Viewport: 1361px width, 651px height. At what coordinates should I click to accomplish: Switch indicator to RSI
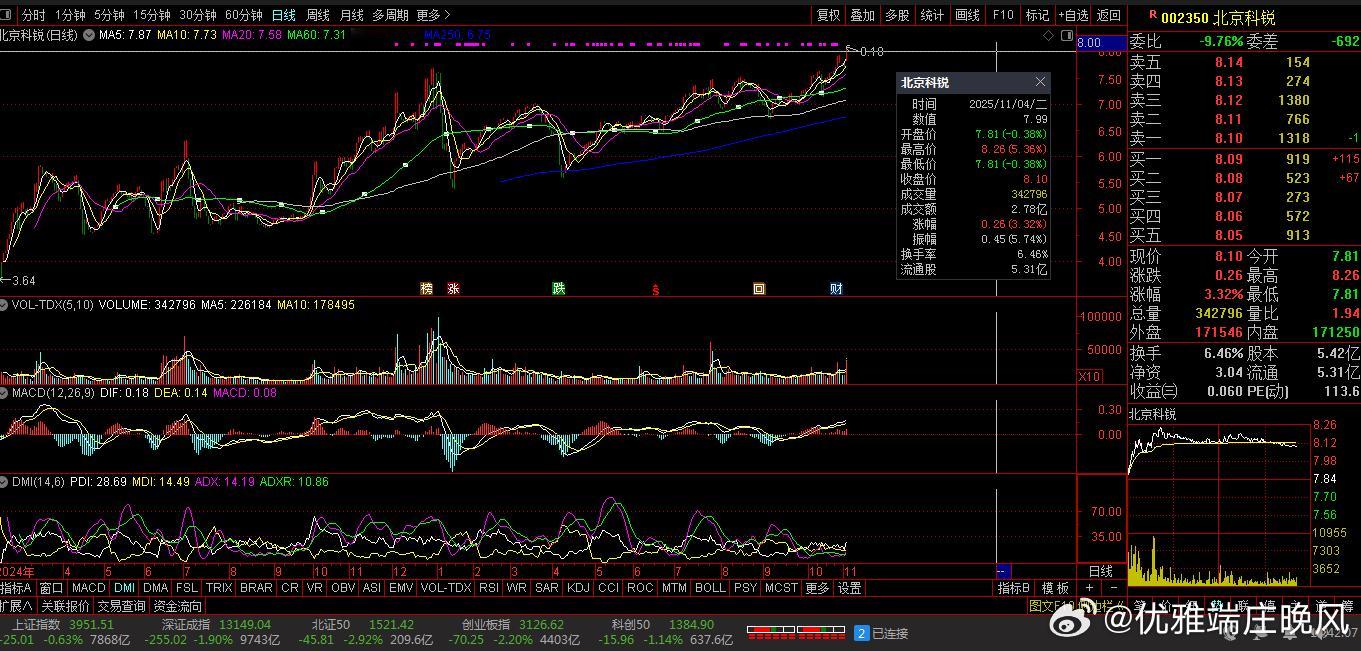[489, 588]
